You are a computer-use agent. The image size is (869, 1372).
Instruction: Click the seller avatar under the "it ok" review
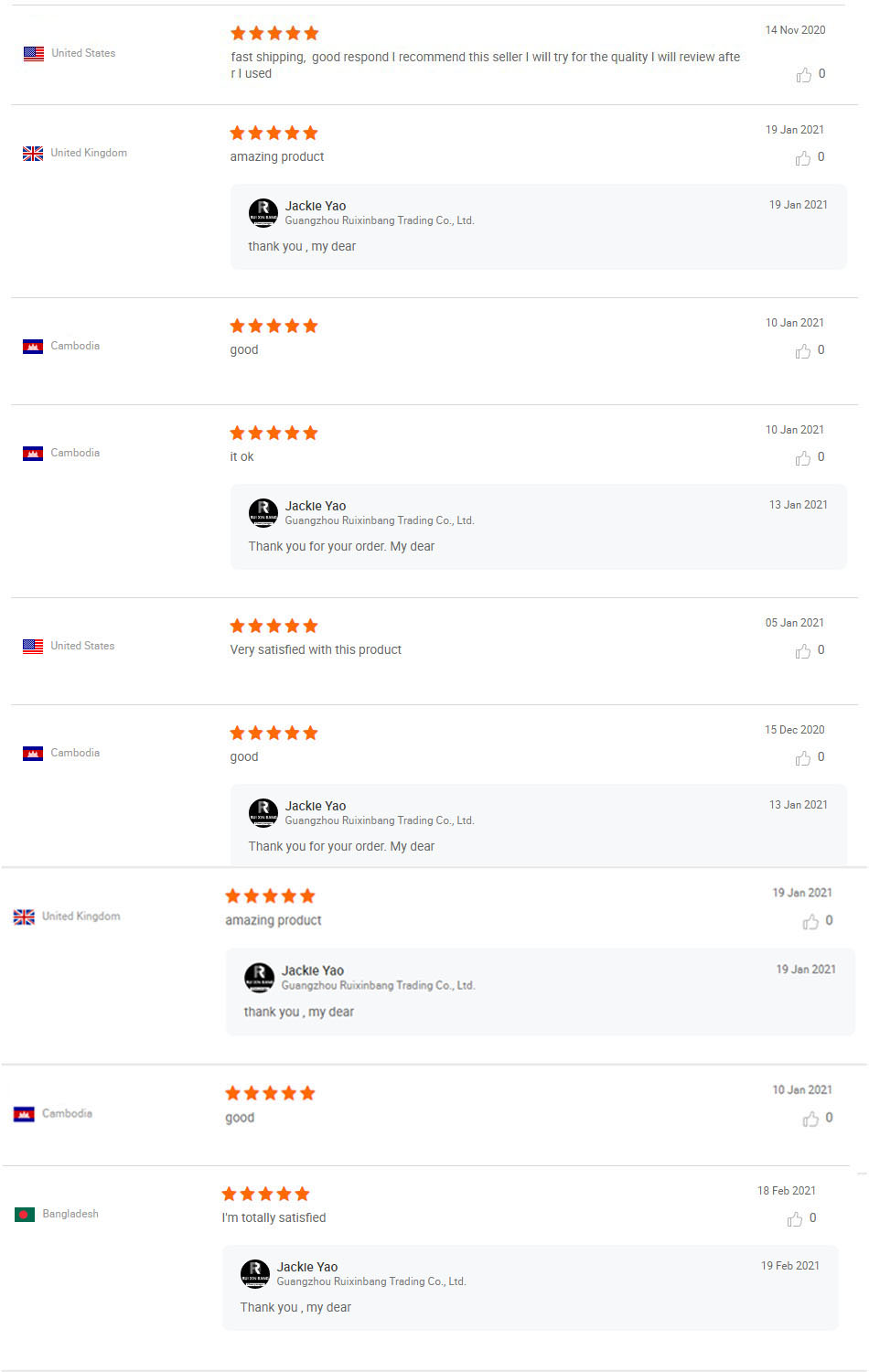[263, 513]
